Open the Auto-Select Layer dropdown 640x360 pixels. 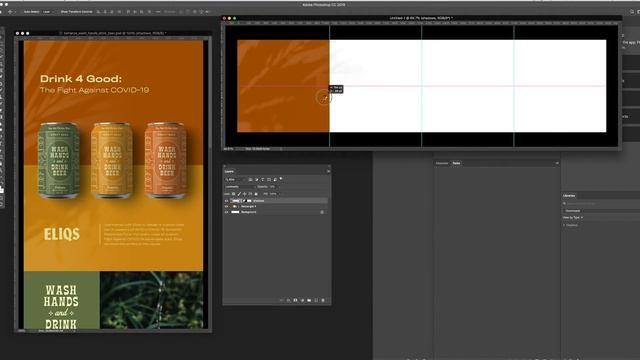(49, 12)
